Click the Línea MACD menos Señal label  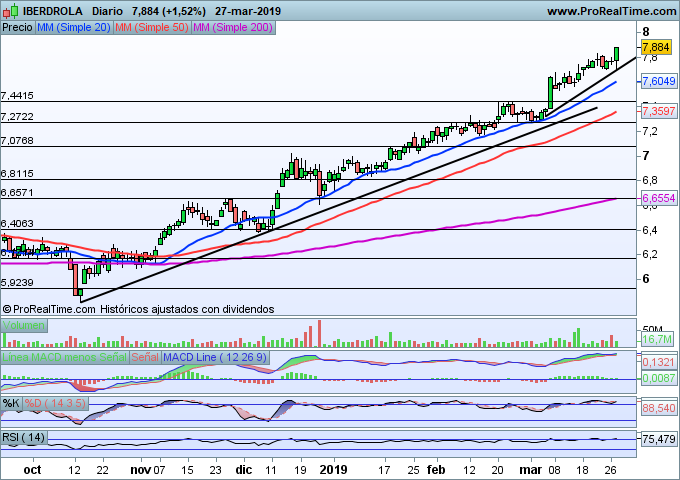click(x=65, y=357)
